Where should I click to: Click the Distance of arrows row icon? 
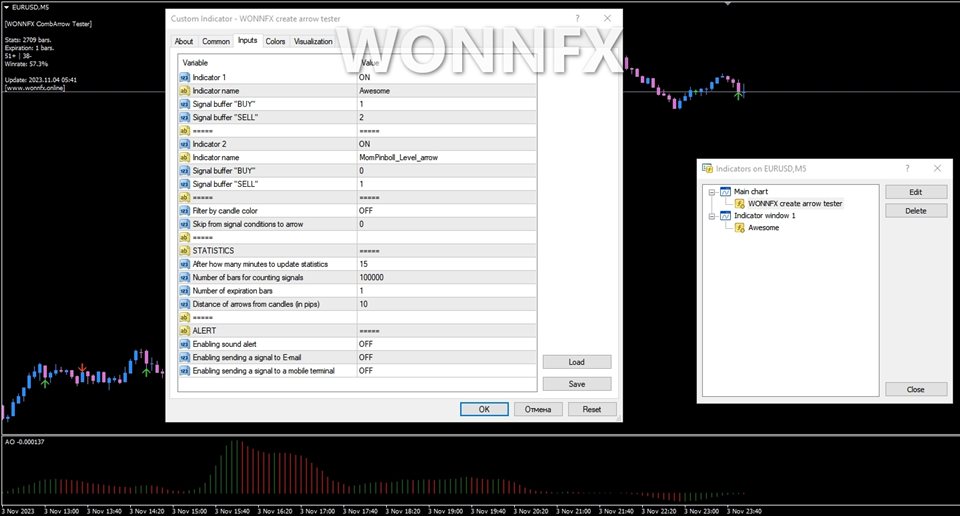pos(184,304)
